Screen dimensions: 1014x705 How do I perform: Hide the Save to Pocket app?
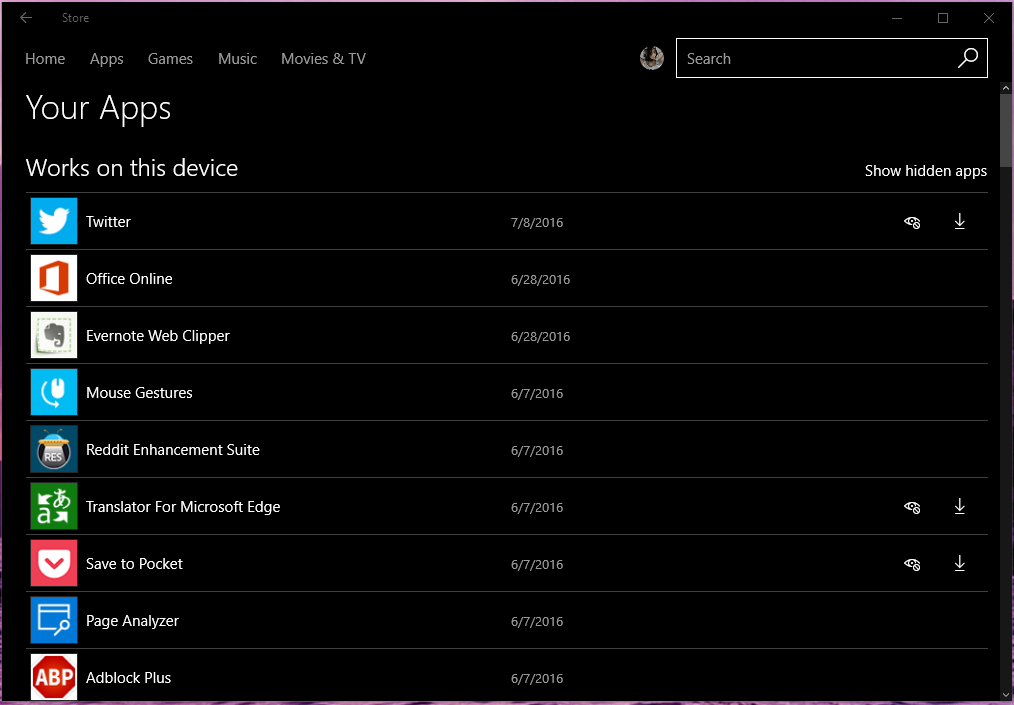click(x=912, y=564)
